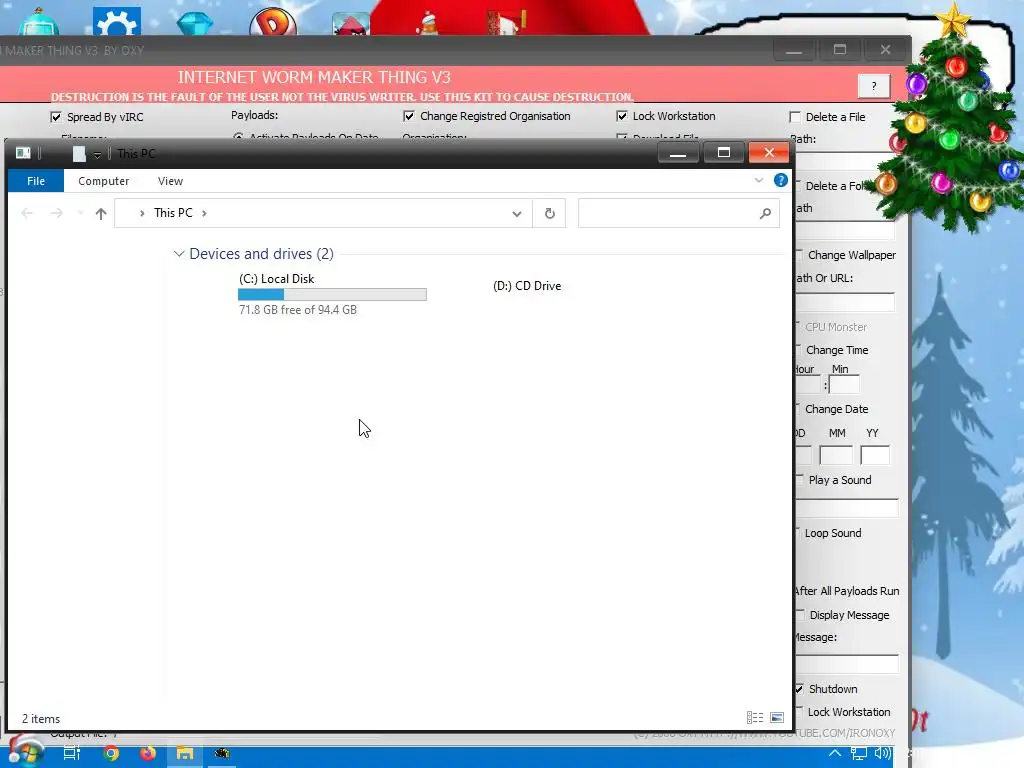Open the Angry Birds desktop icon
1024x768 pixels.
[x=351, y=24]
